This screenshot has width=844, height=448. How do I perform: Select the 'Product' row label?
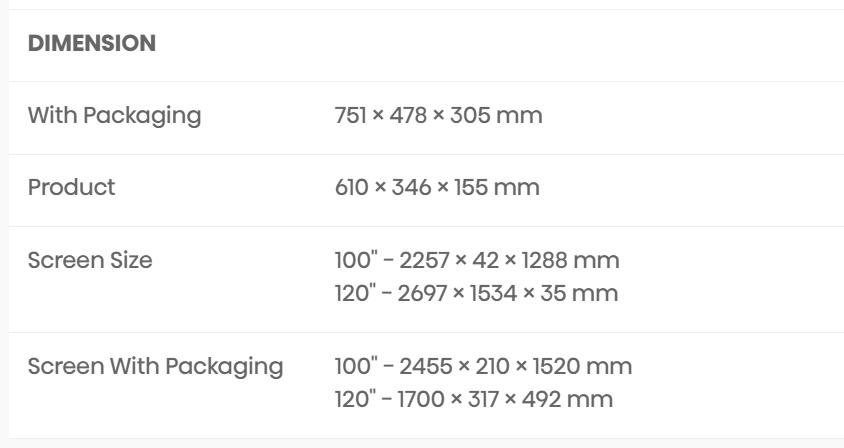[x=71, y=187]
